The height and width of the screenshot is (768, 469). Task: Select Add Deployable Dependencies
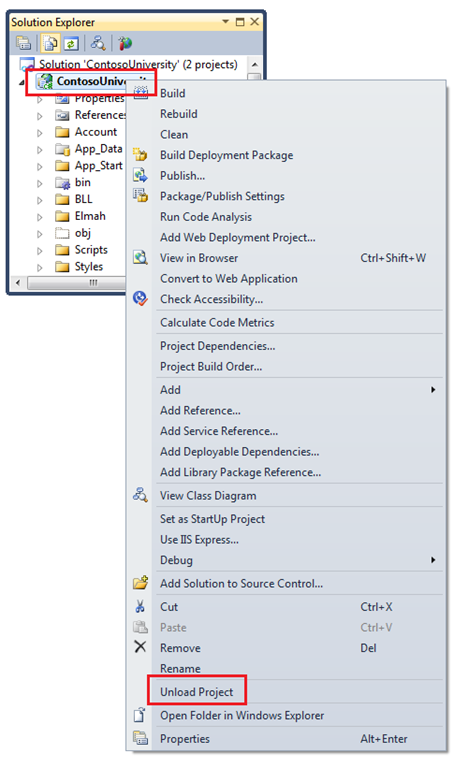pos(239,452)
